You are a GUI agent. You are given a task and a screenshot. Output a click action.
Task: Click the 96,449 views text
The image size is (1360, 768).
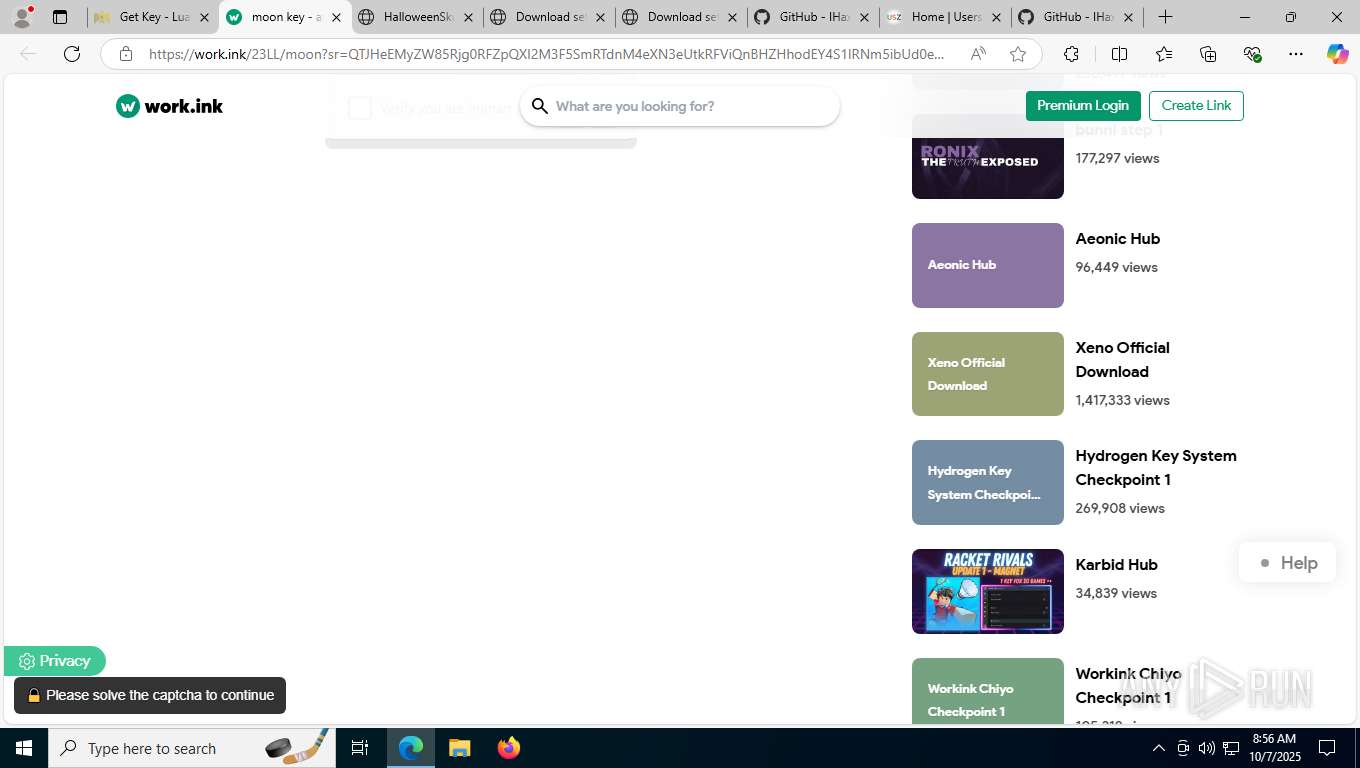1116,267
